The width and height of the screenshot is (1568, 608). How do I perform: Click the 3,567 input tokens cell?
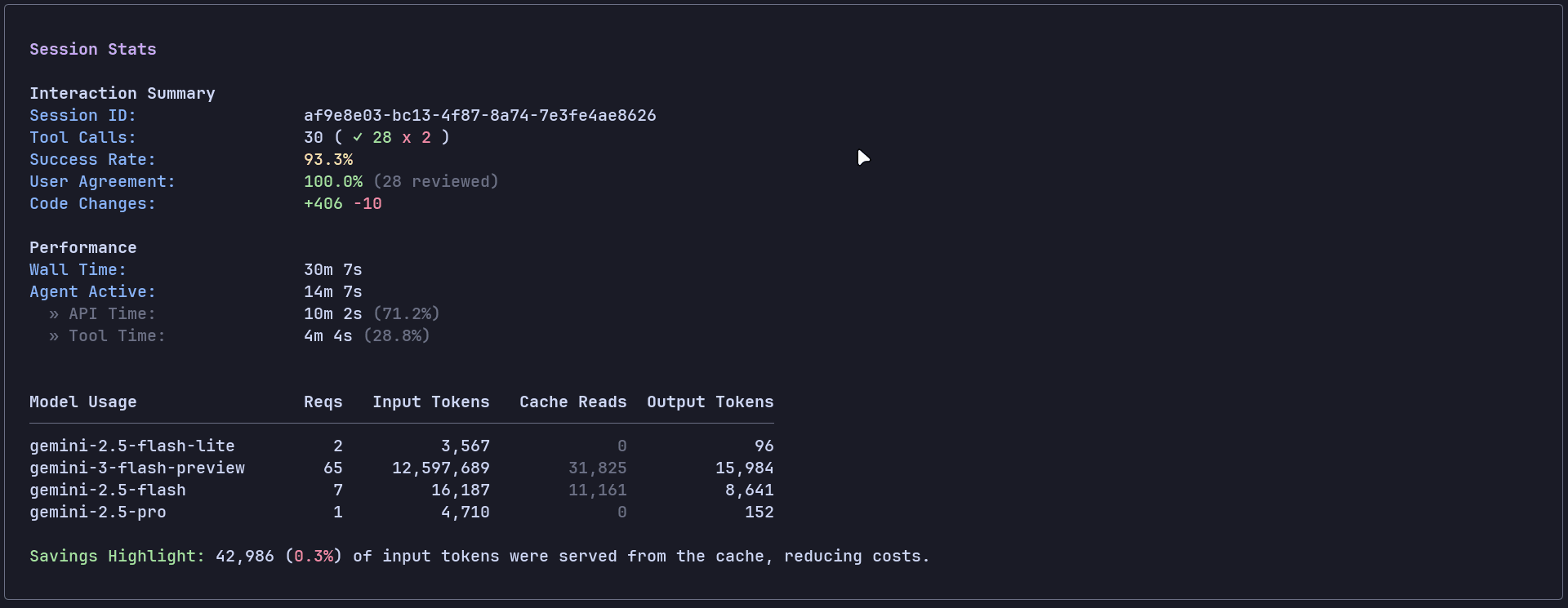[465, 446]
